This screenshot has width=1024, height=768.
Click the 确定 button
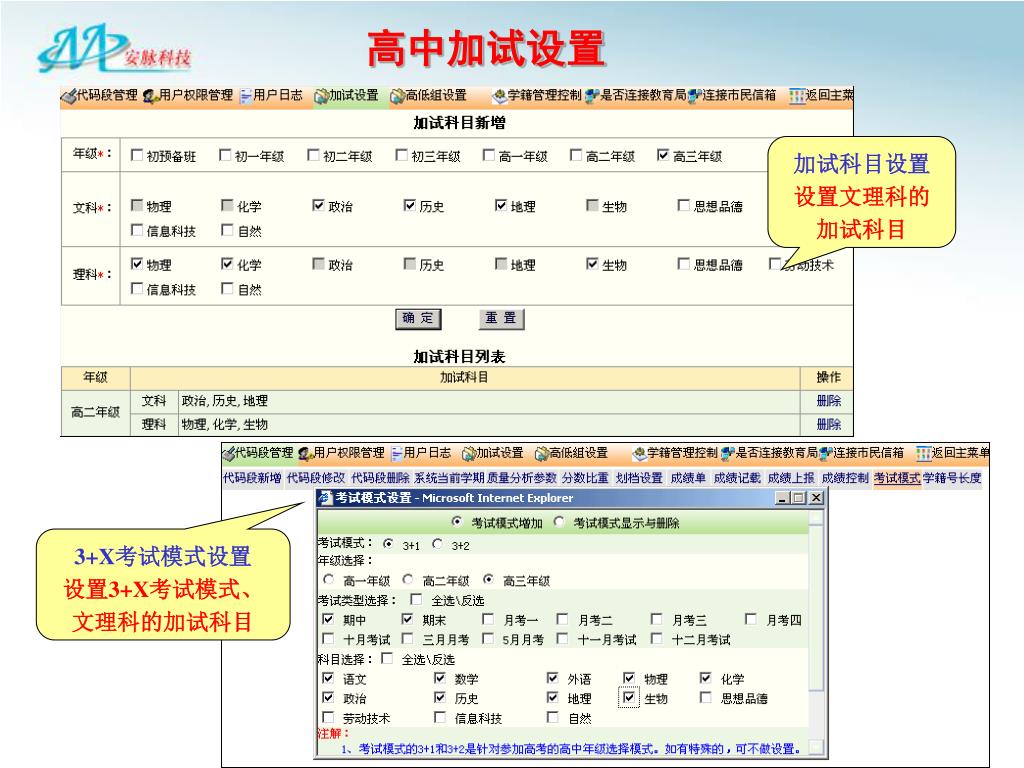[x=418, y=318]
